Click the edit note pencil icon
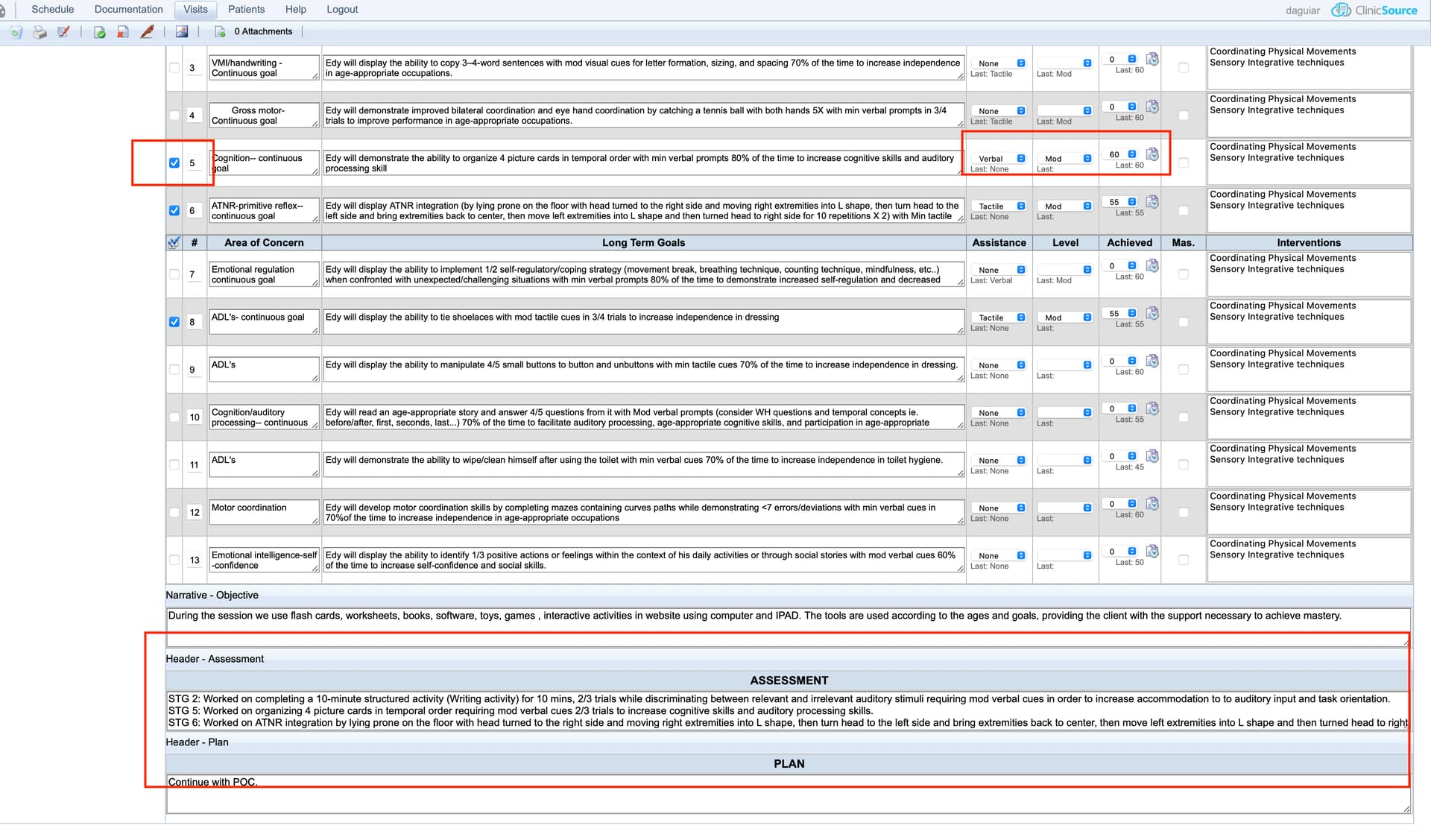 click(x=63, y=32)
